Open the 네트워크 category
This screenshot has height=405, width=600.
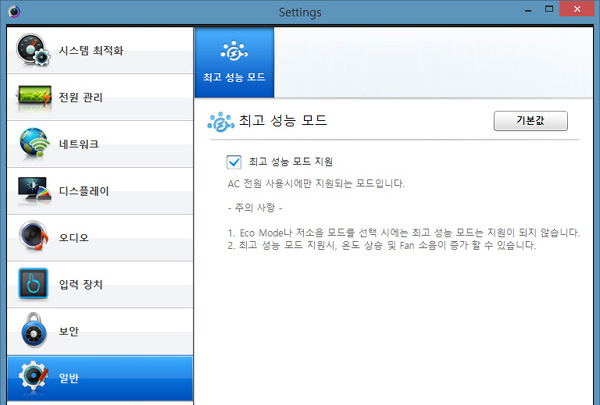pos(100,144)
